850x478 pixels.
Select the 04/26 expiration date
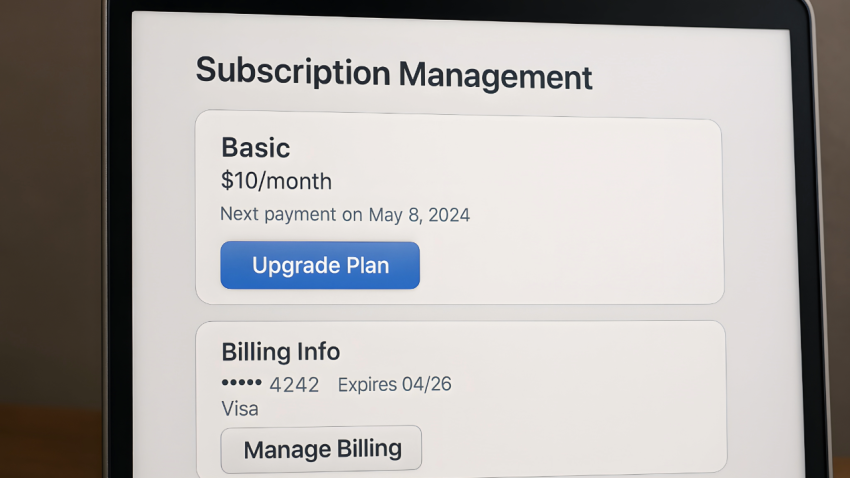(x=428, y=385)
